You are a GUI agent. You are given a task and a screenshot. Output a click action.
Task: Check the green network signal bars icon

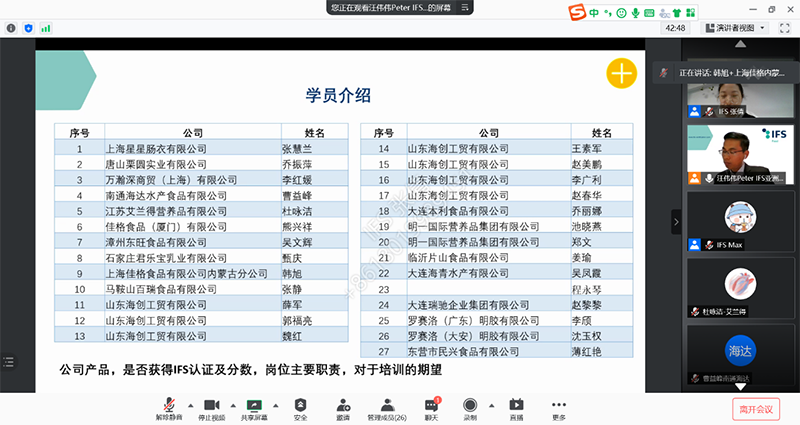pyautogui.click(x=46, y=28)
